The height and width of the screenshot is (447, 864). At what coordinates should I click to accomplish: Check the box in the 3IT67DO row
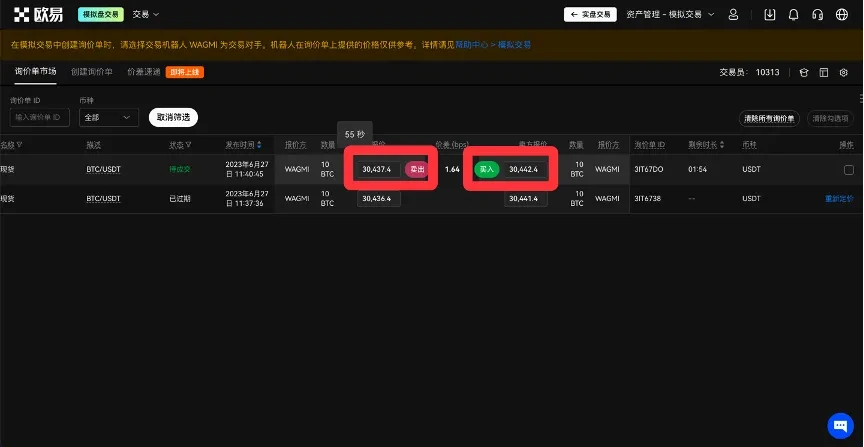coord(848,170)
